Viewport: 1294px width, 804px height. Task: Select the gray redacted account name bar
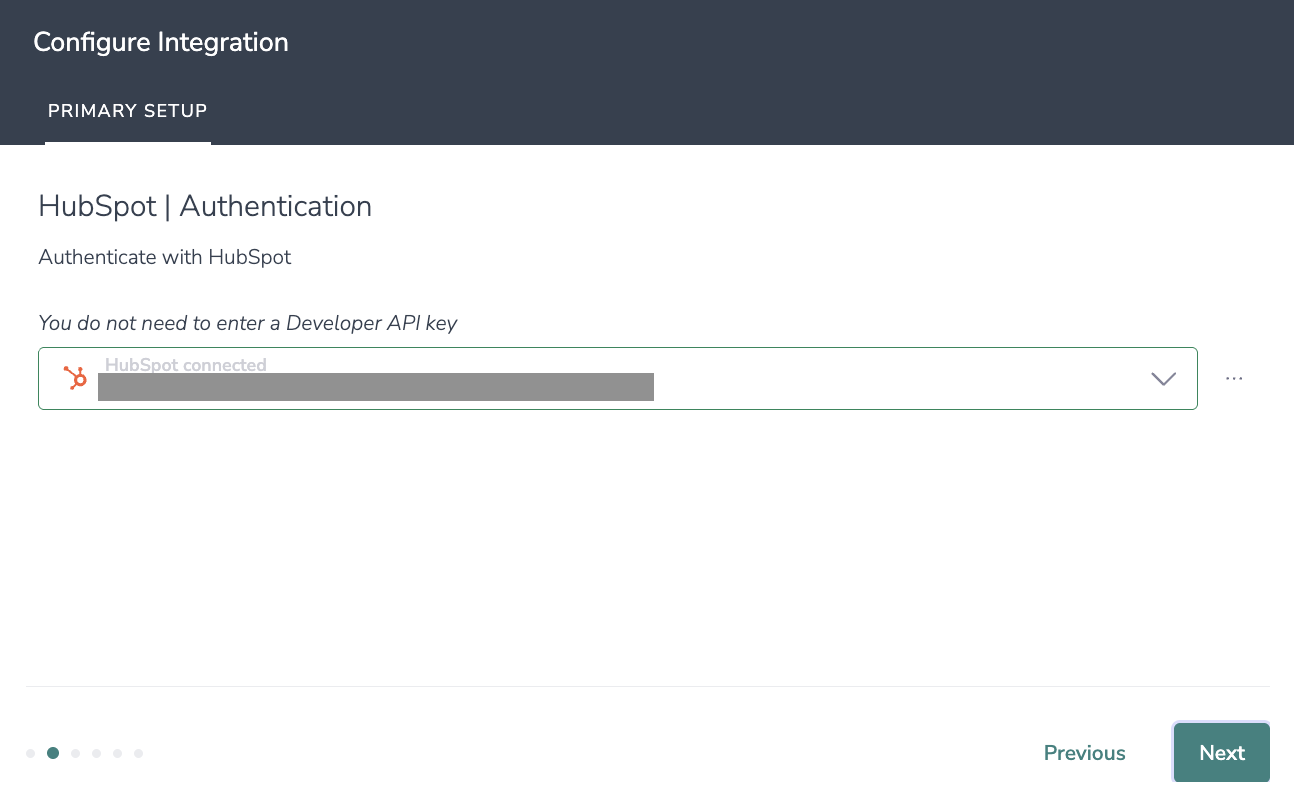click(376, 387)
